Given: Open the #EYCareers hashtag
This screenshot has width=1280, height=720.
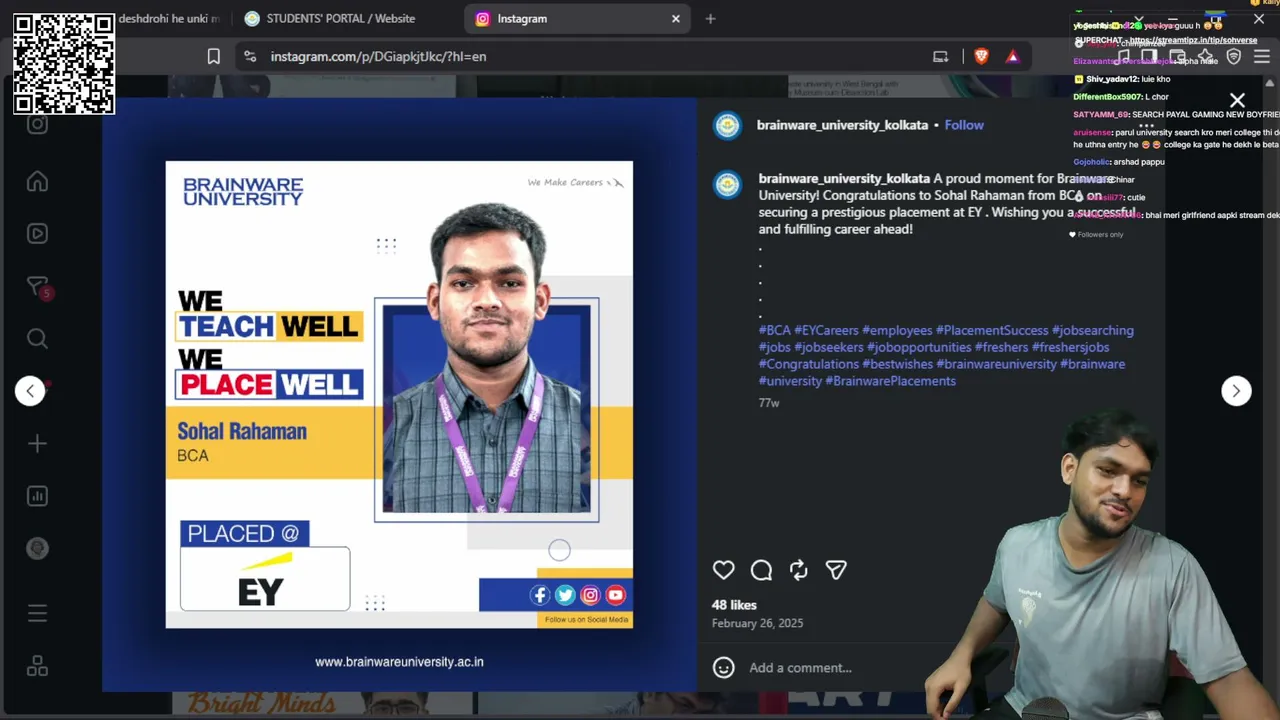Looking at the screenshot, I should [826, 330].
